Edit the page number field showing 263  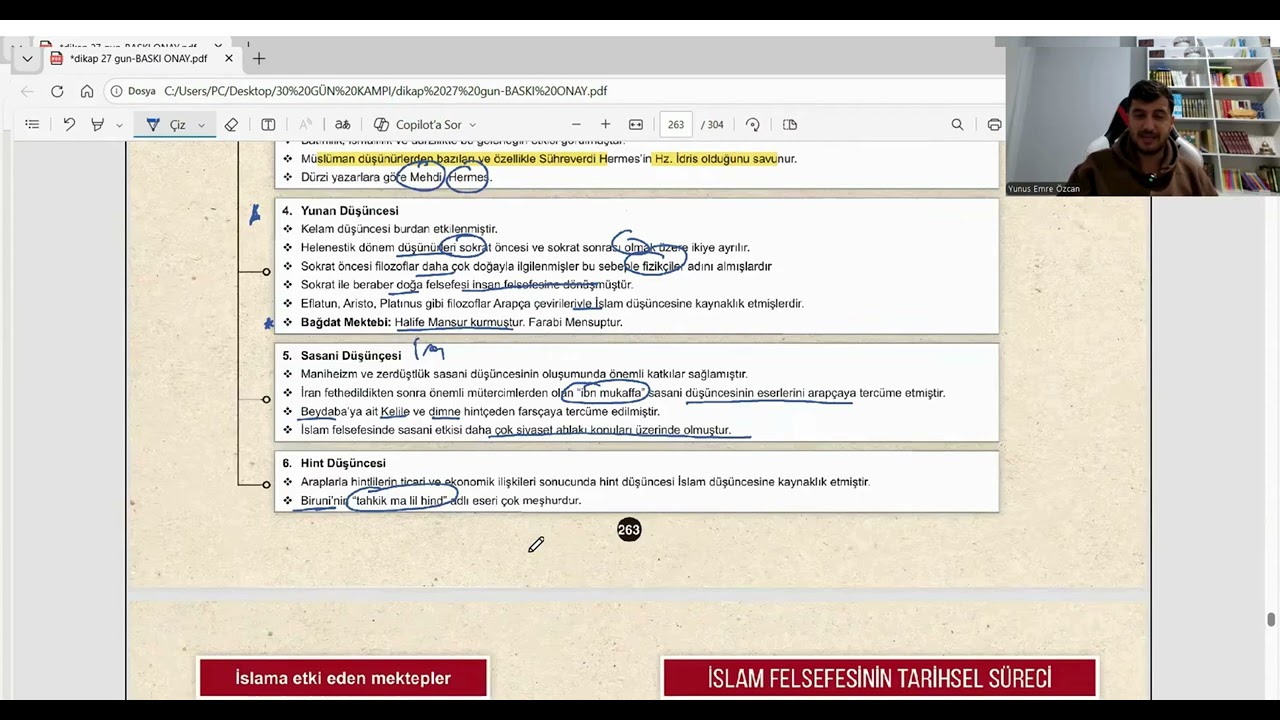pos(676,125)
